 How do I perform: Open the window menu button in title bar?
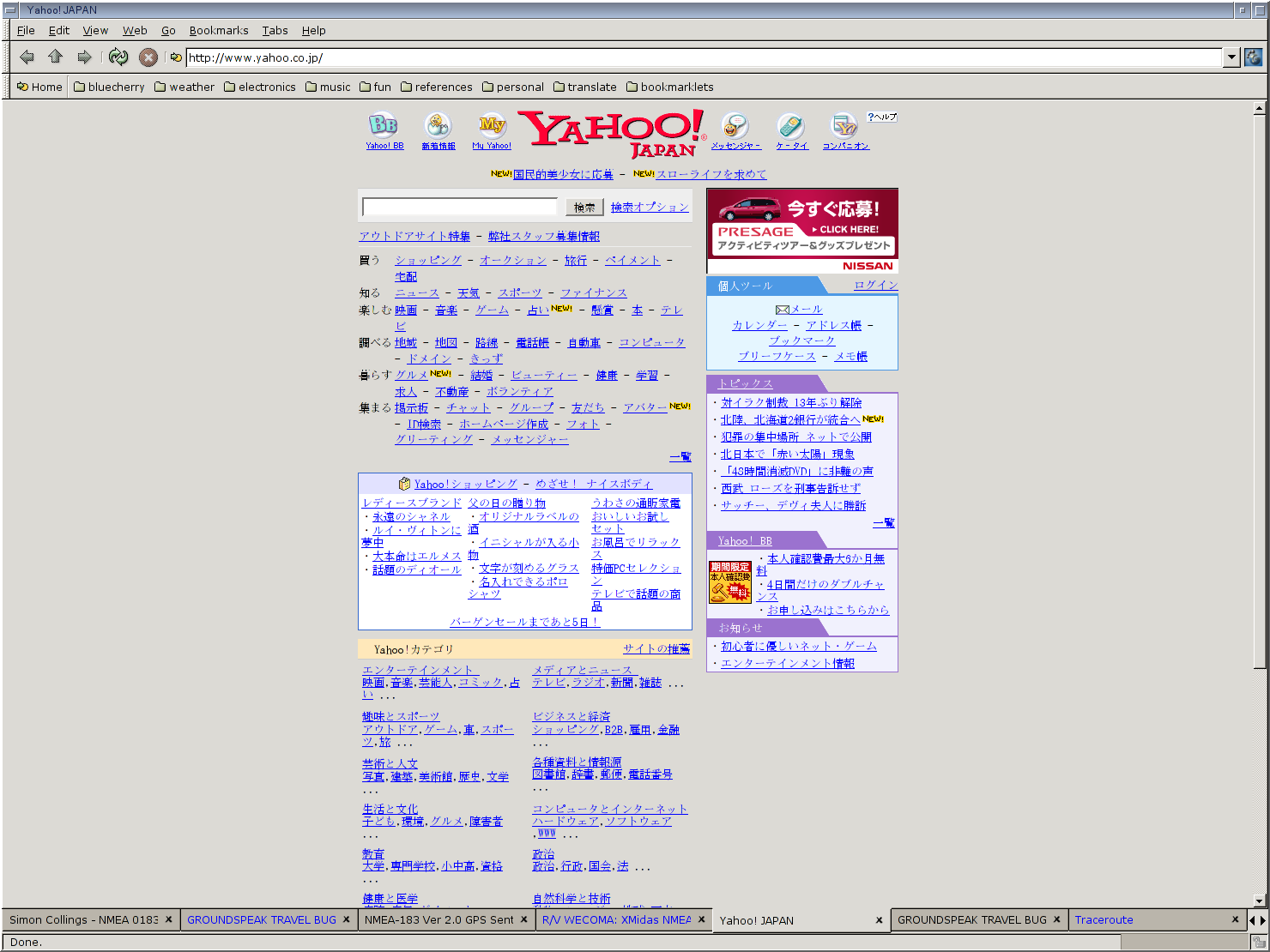(10, 10)
